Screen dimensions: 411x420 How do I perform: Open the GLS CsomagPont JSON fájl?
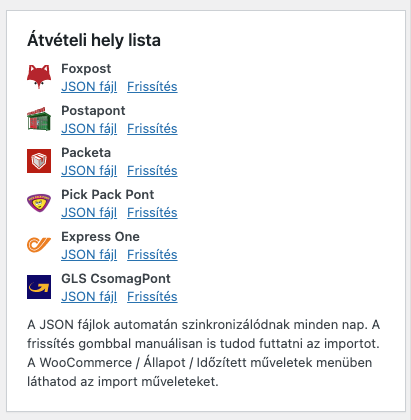[89, 297]
